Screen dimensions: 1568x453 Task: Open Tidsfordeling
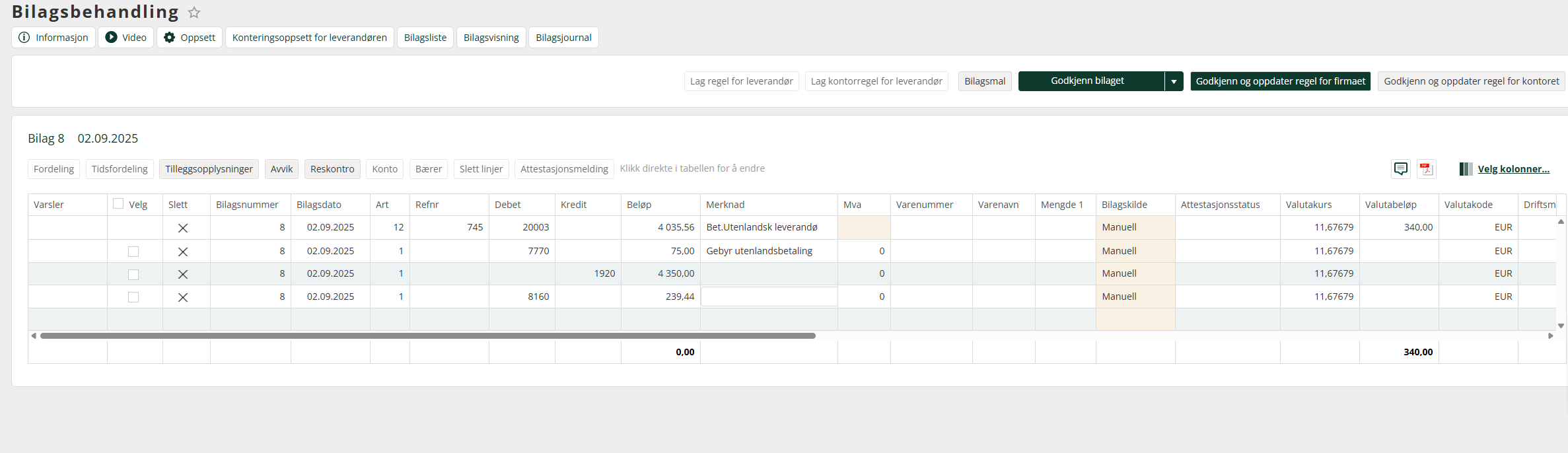pyautogui.click(x=120, y=169)
